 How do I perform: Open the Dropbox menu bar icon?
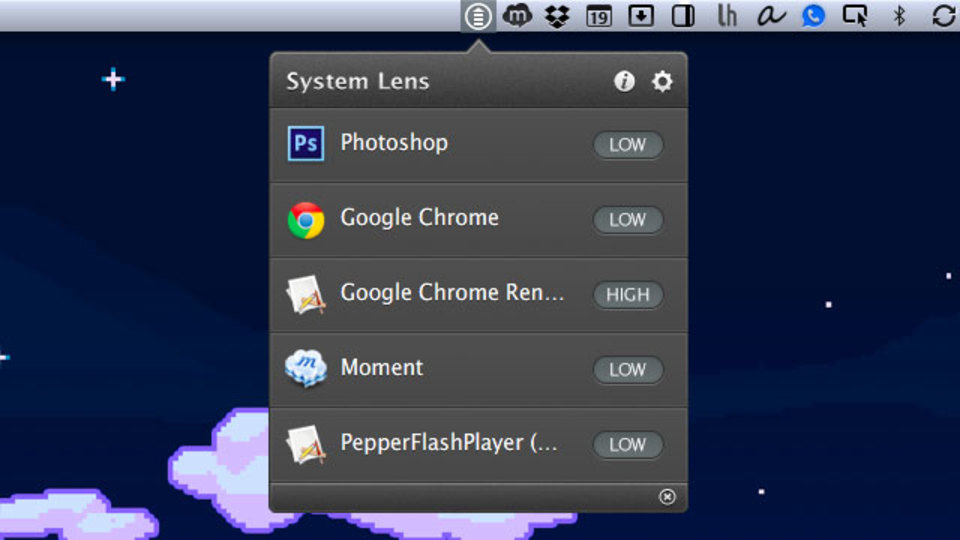[x=557, y=16]
